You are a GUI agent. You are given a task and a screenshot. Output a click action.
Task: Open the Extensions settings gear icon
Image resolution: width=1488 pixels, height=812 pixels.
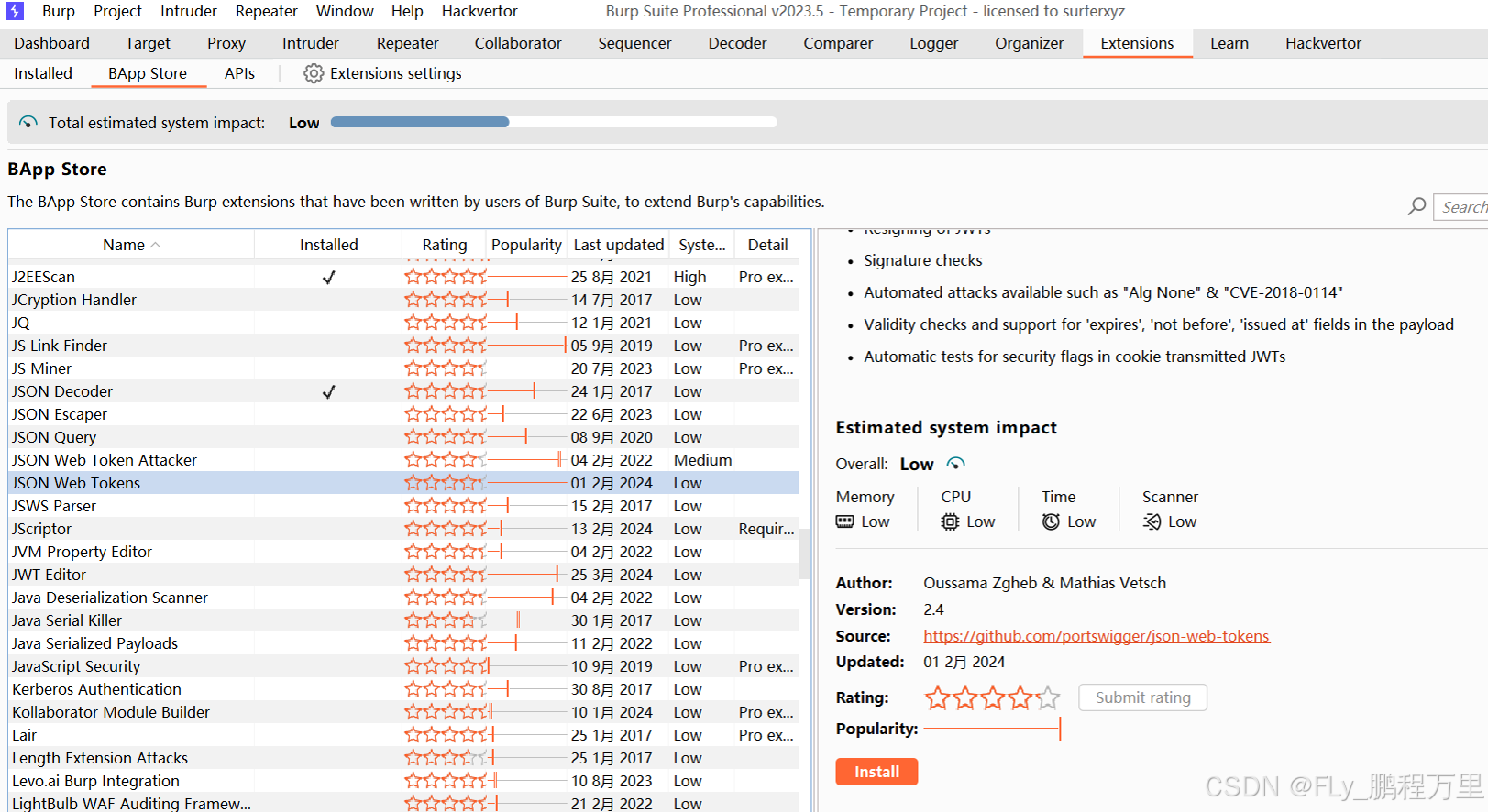click(x=314, y=73)
